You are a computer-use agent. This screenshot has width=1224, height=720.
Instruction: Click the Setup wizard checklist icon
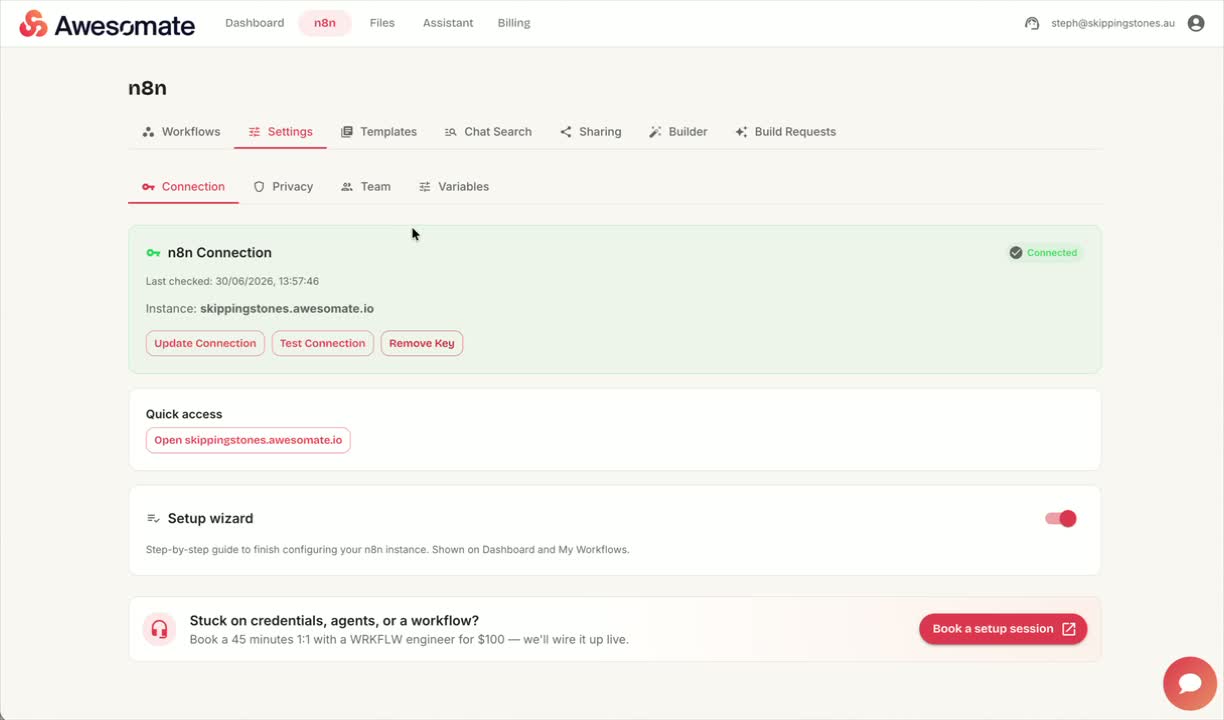point(153,519)
